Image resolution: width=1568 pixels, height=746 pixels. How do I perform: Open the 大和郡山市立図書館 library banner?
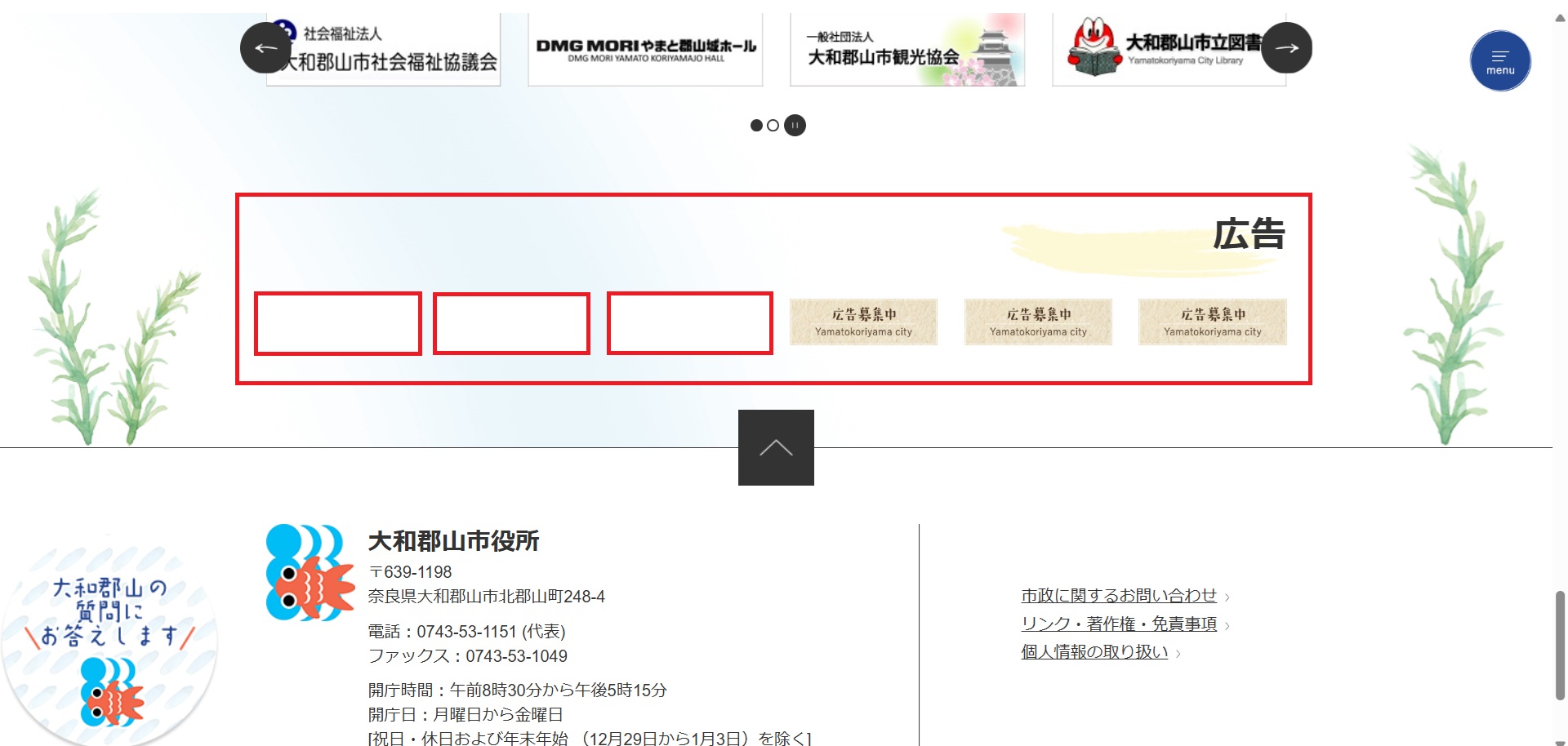(x=1168, y=51)
